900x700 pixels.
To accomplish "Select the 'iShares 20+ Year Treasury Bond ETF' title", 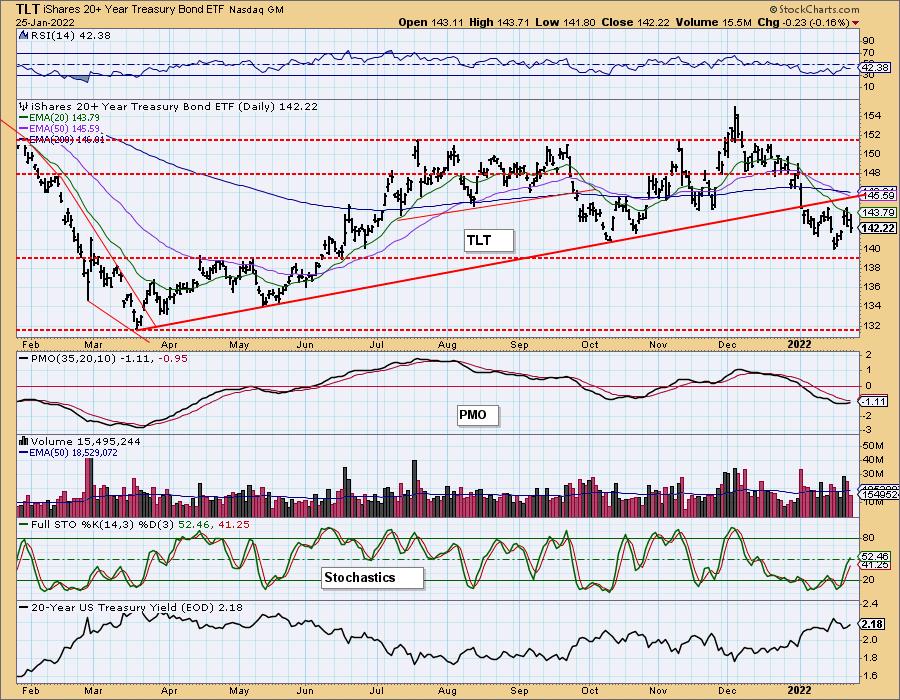I will pos(133,10).
